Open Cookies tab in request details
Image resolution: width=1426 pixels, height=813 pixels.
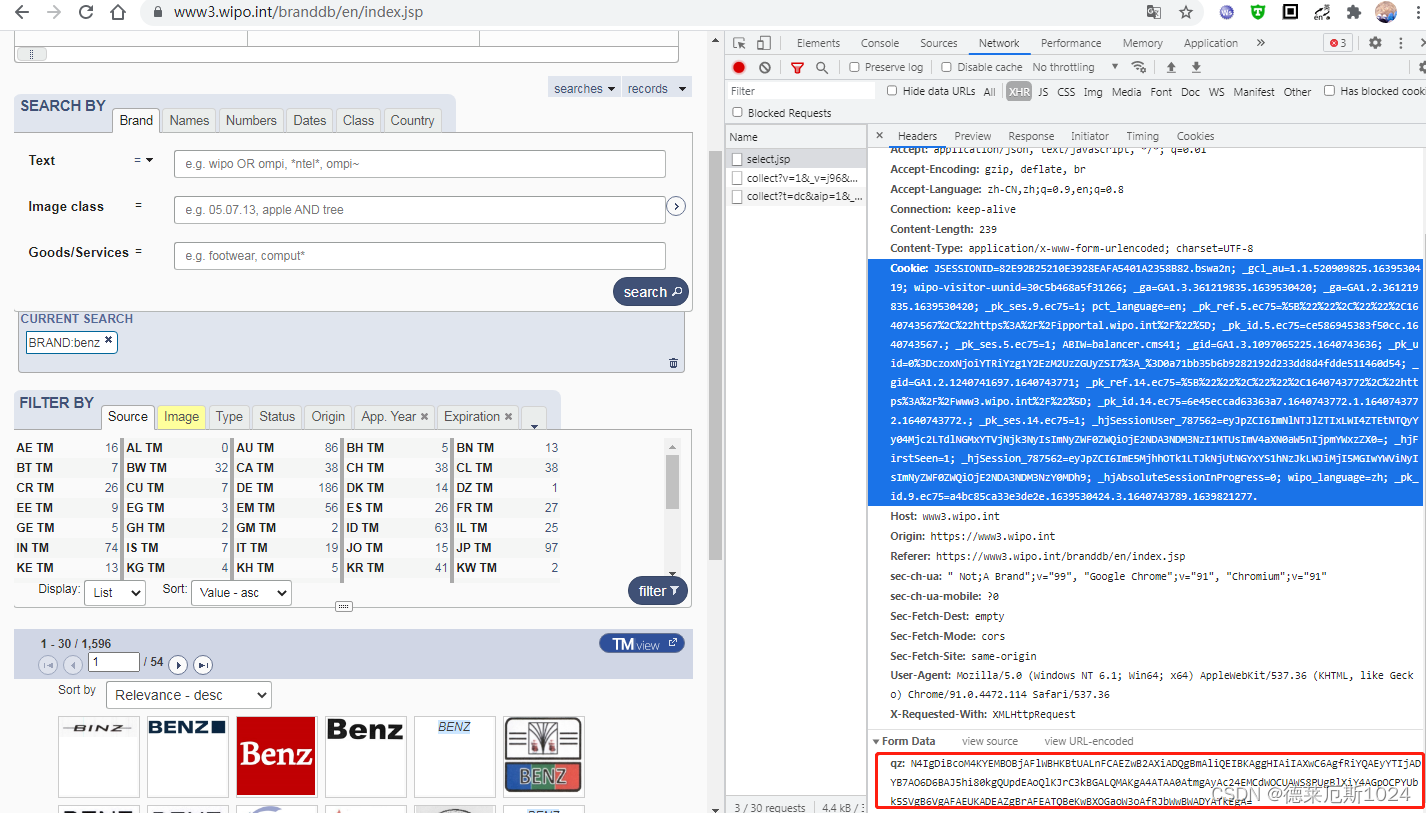(1195, 136)
